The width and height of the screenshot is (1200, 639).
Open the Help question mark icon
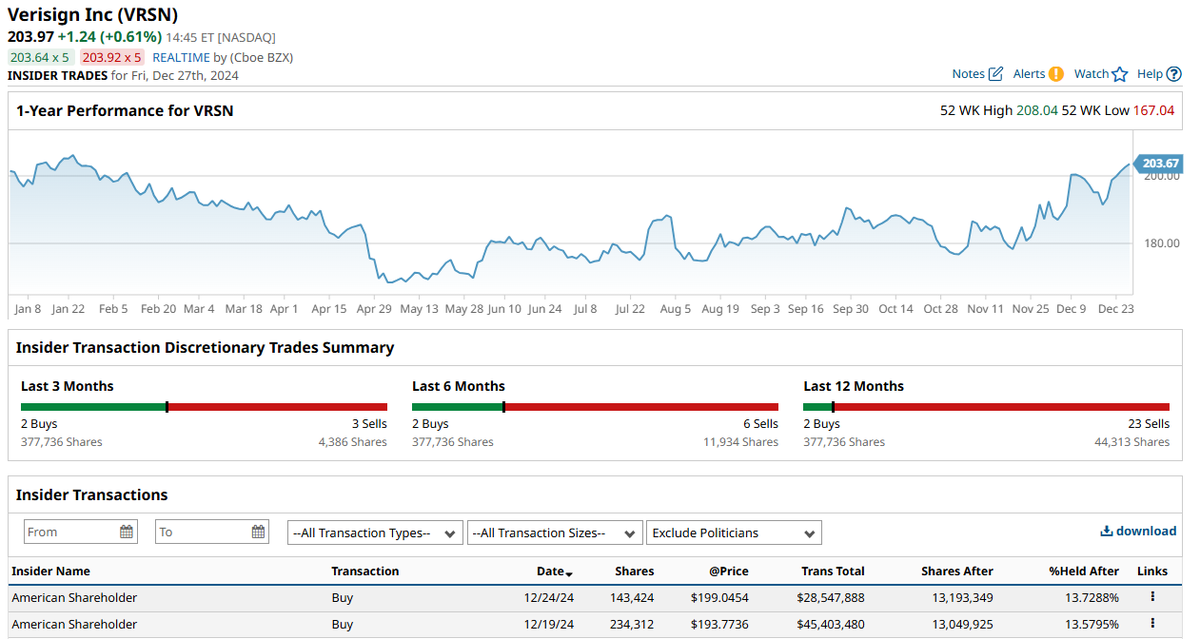click(1175, 74)
